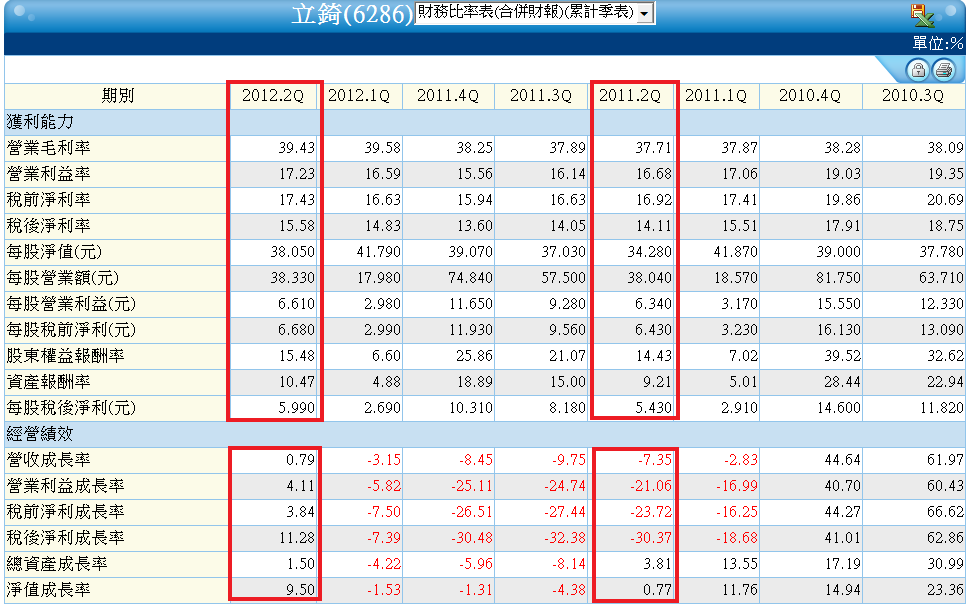The height and width of the screenshot is (604, 968).
Task: Click 28.44 in the 資產報酬率 row
Action: point(842,381)
